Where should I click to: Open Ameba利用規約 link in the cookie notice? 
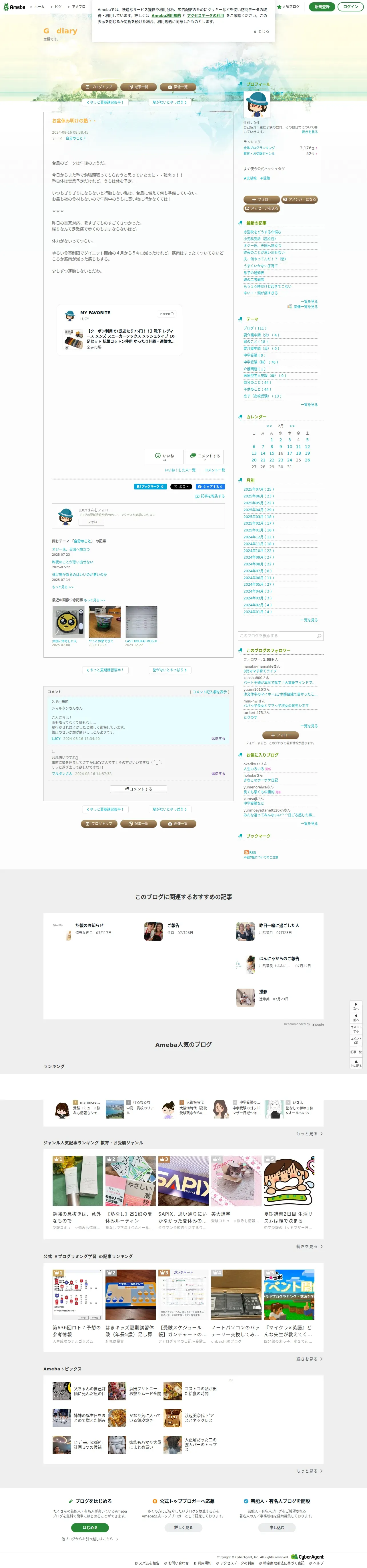tap(166, 16)
